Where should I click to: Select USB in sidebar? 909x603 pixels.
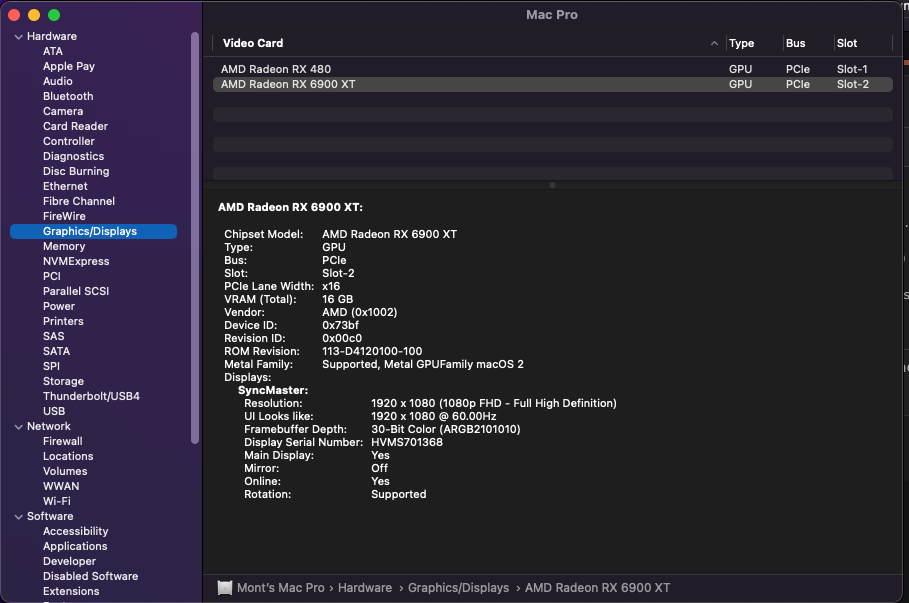[x=54, y=411]
